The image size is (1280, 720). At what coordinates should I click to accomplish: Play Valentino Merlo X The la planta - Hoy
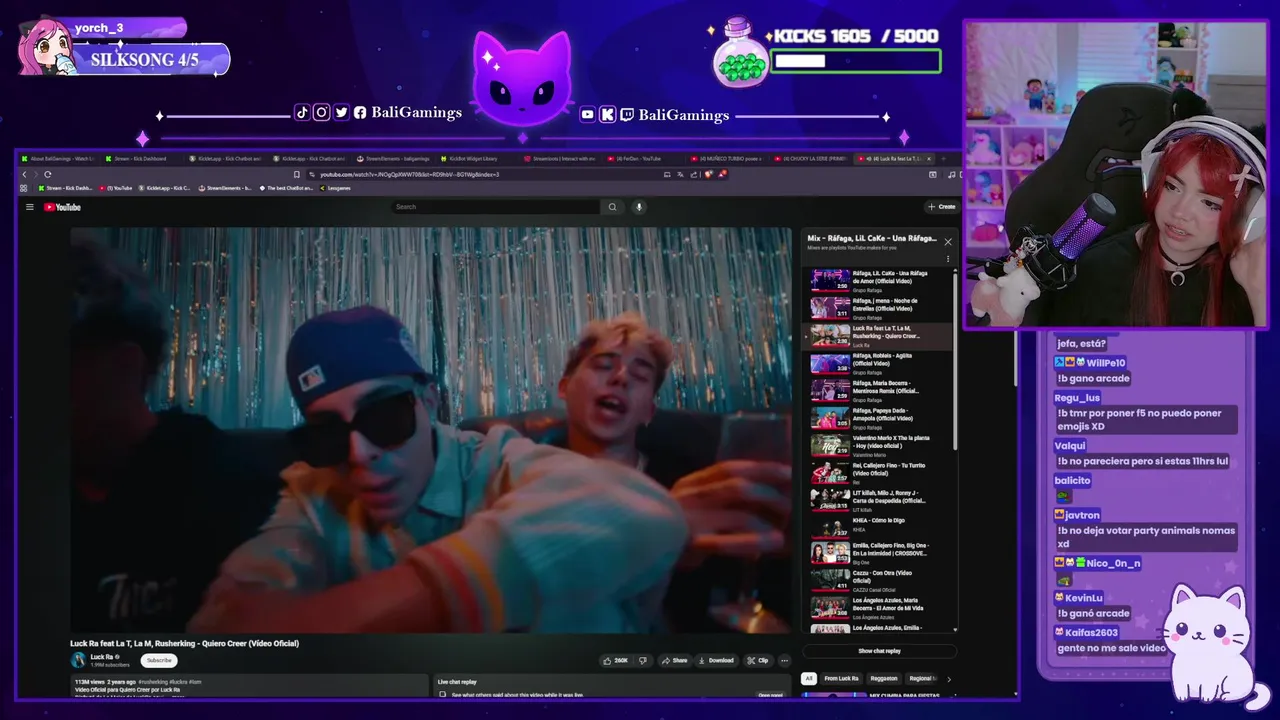[877, 444]
